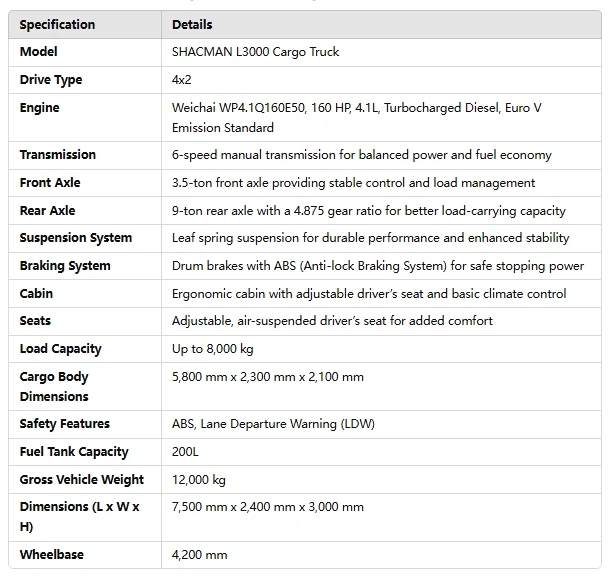
Task: Select the Lane Departure Warning safety text
Action: [x=273, y=424]
